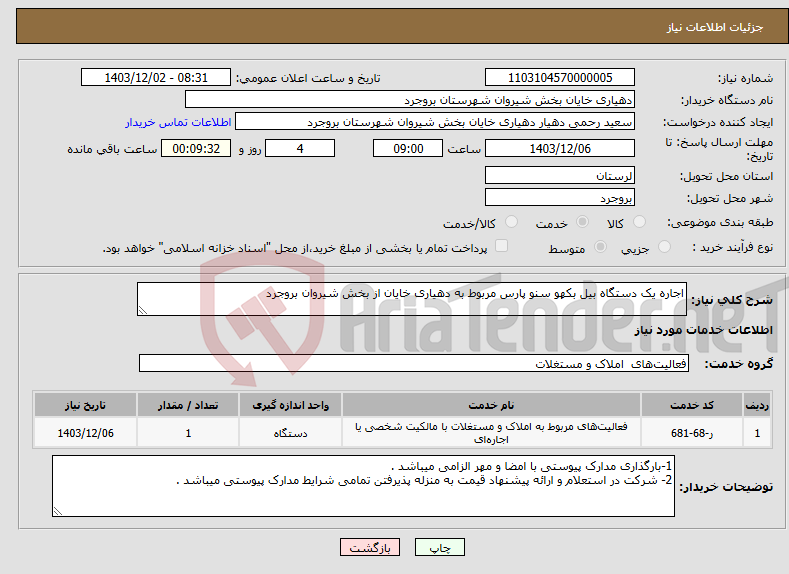Screen dimensions: 789x574
Task: Click the response deadline date 1403/12/06 field
Action: pyautogui.click(x=560, y=148)
